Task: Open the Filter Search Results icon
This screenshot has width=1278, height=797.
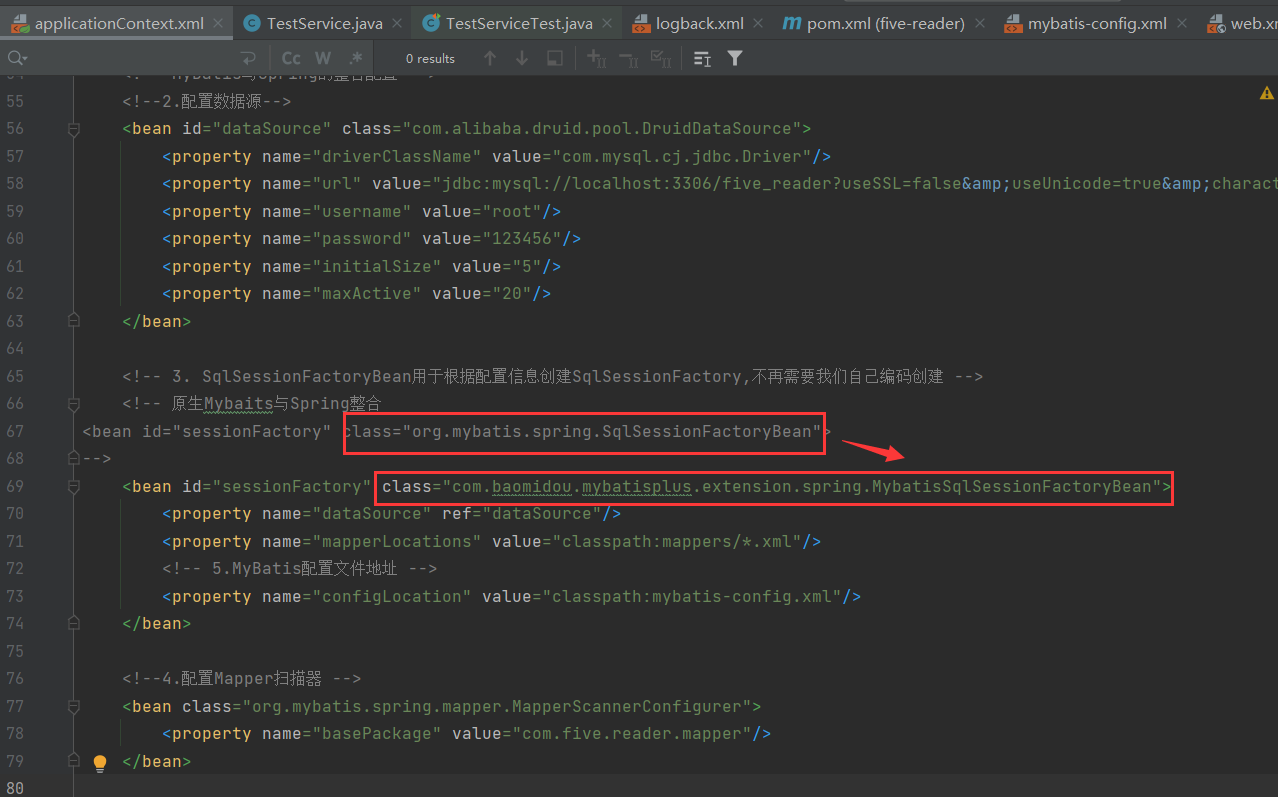Action: click(x=735, y=58)
